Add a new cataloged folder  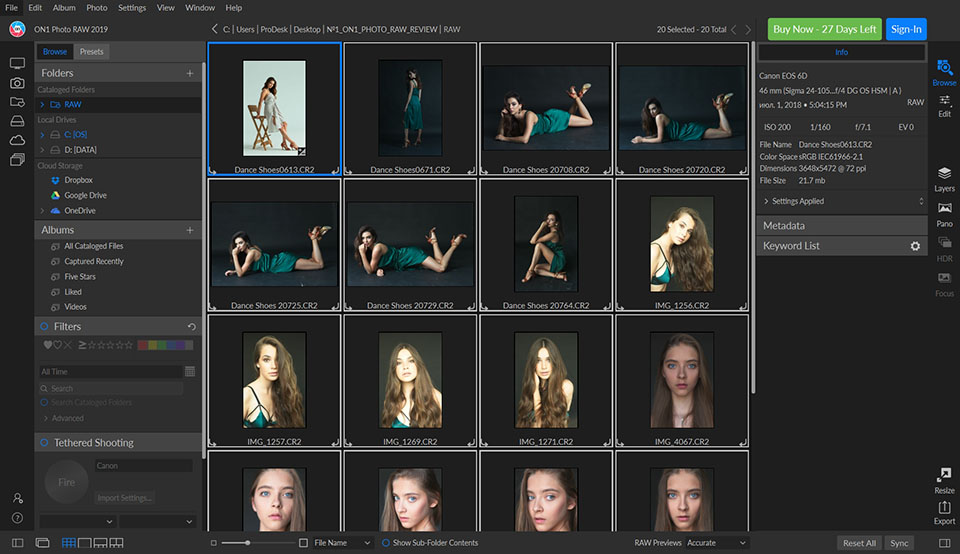tap(190, 73)
